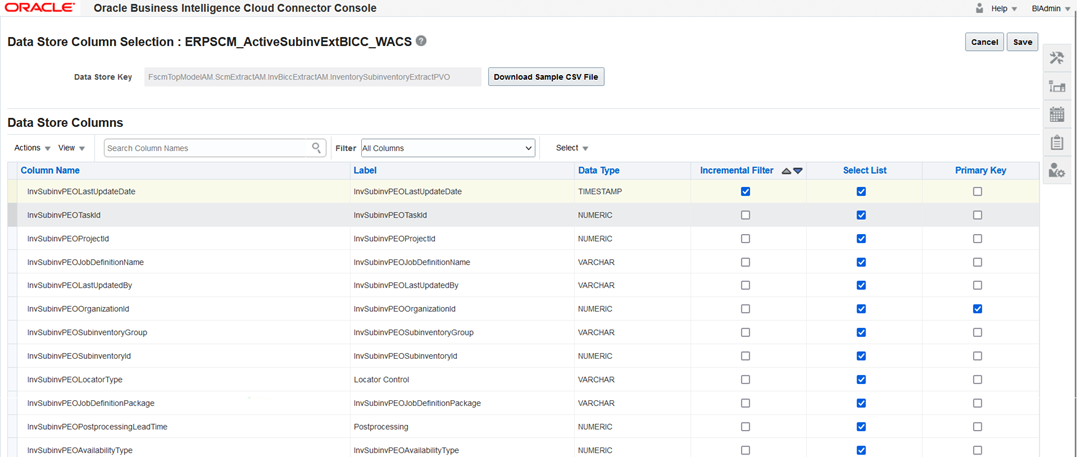
Task: Sort by Column Name header
Action: 49,170
